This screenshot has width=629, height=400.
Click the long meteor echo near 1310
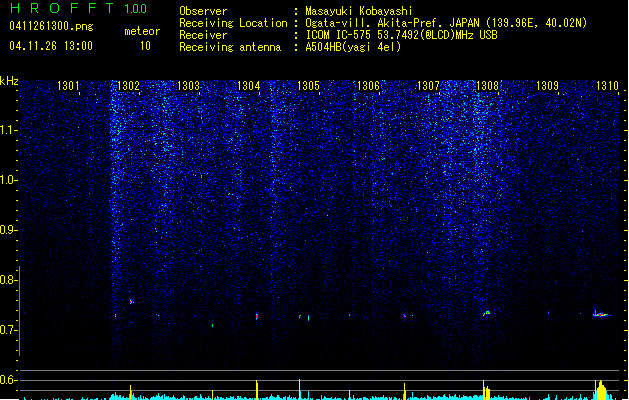click(x=601, y=314)
